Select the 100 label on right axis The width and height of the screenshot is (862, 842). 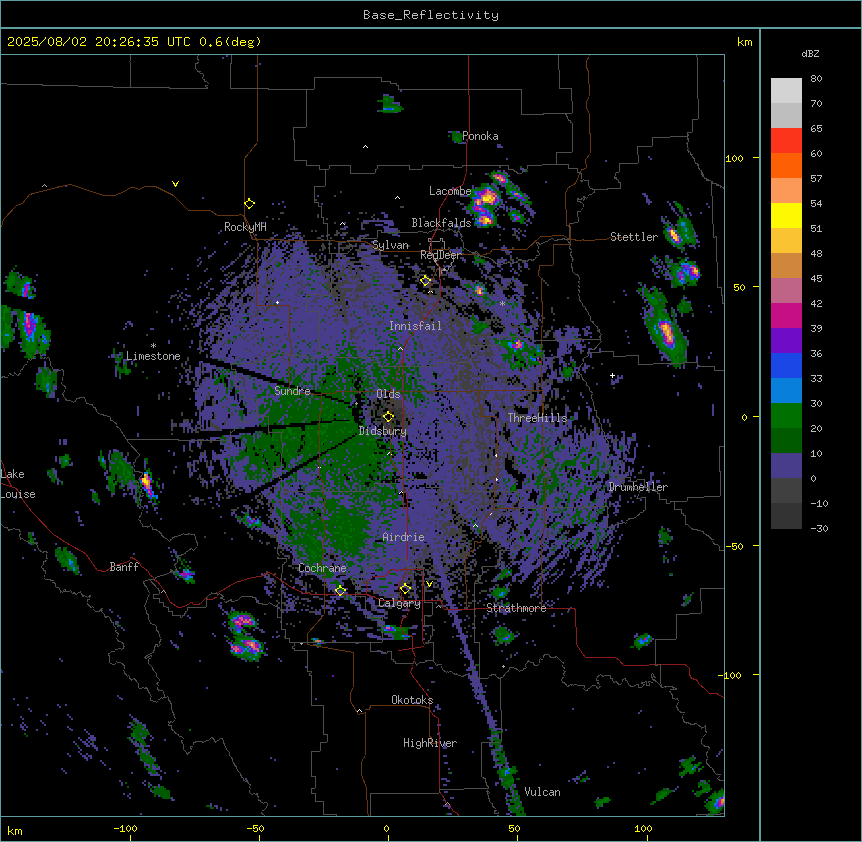(x=734, y=158)
